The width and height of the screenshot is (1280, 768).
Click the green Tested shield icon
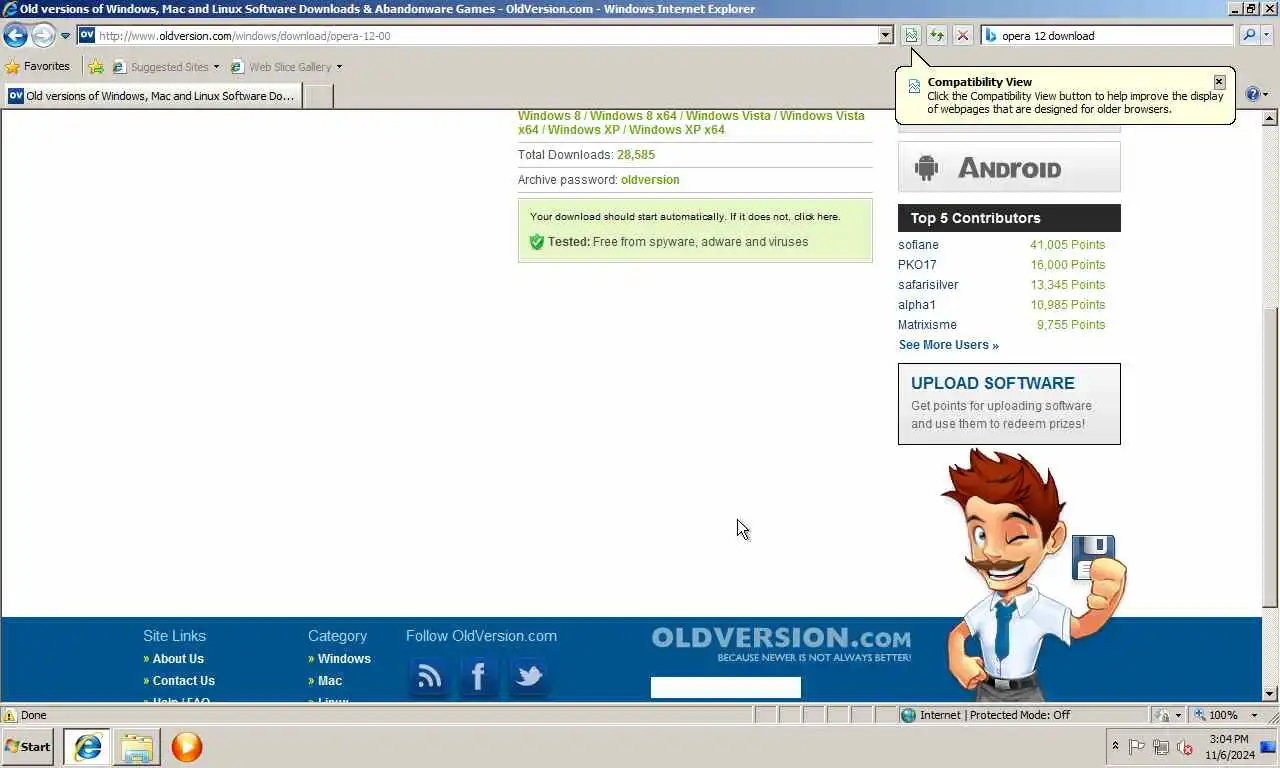point(536,242)
